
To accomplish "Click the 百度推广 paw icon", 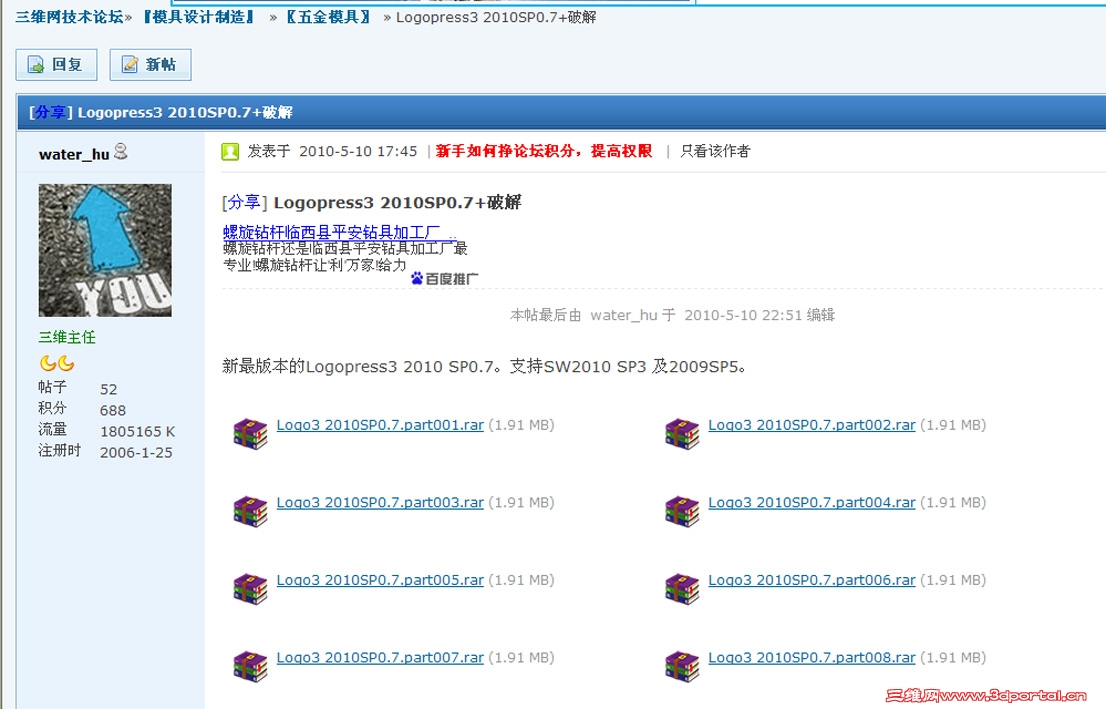I will pos(415,280).
